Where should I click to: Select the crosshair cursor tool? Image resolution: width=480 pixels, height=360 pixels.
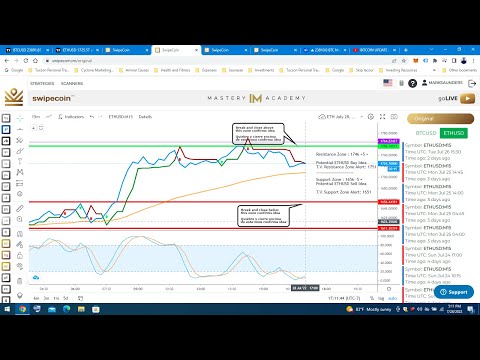20,118
